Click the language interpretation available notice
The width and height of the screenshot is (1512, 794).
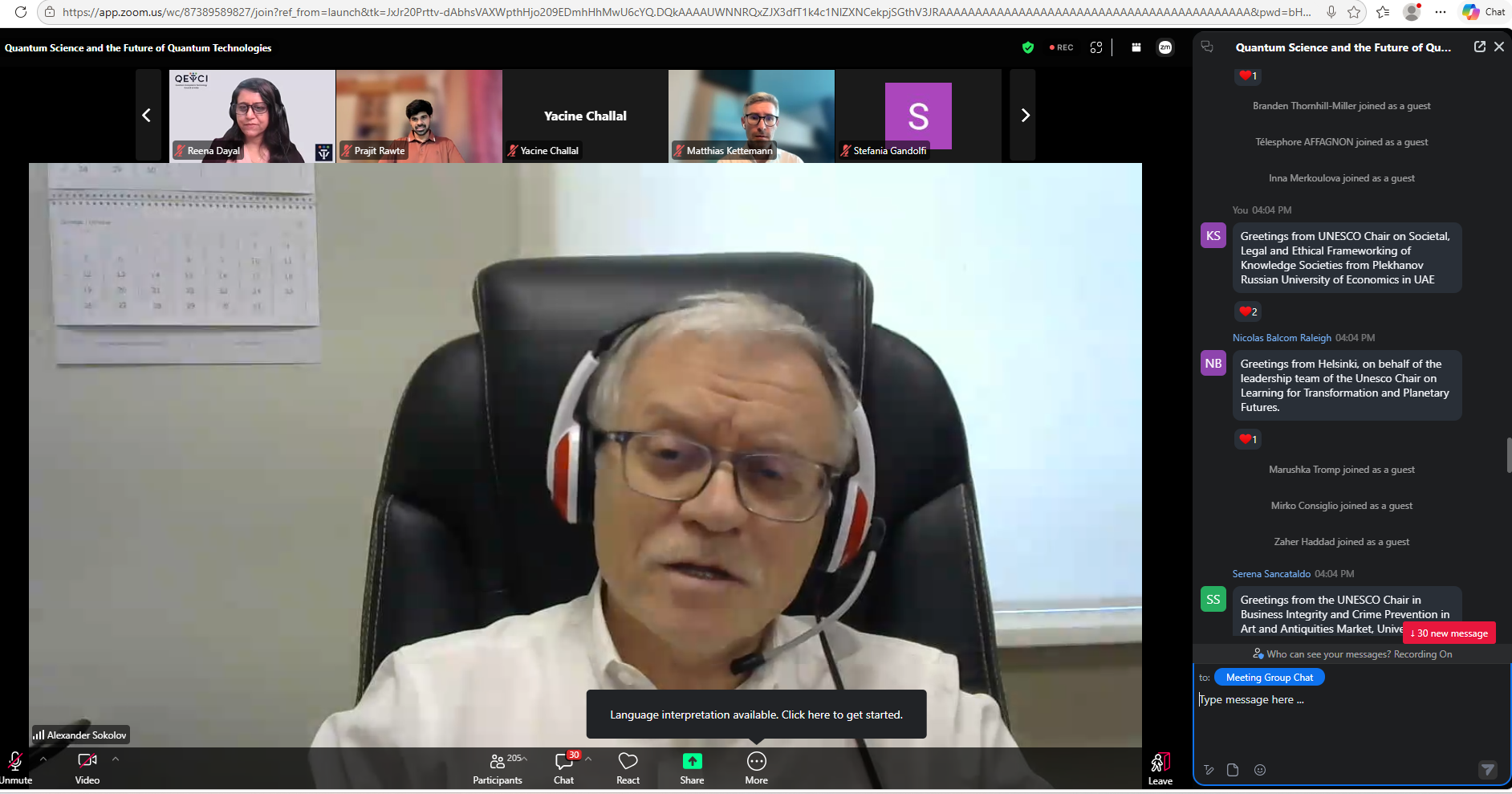click(756, 715)
